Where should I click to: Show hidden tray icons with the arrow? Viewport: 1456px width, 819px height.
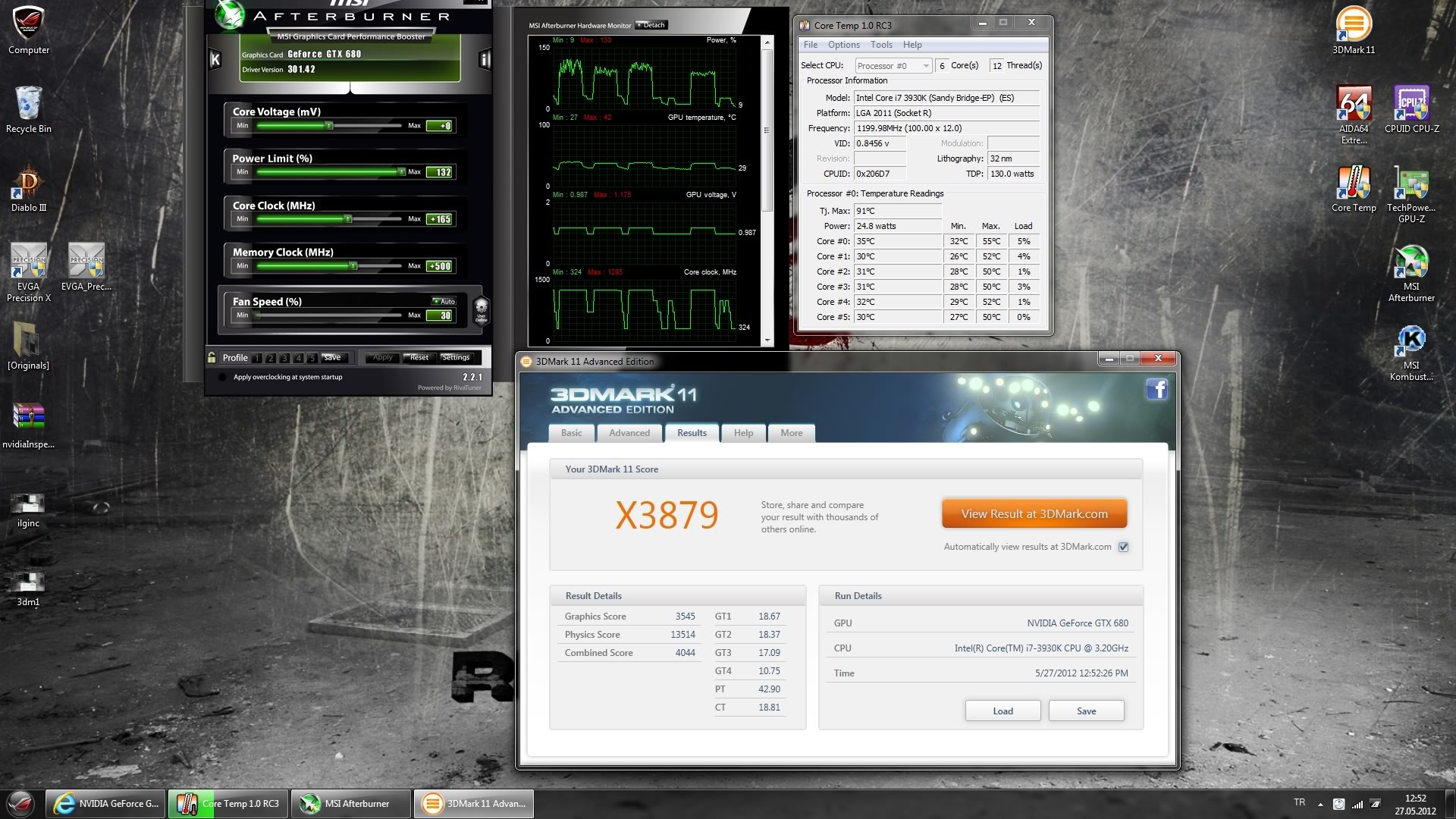(x=1320, y=804)
